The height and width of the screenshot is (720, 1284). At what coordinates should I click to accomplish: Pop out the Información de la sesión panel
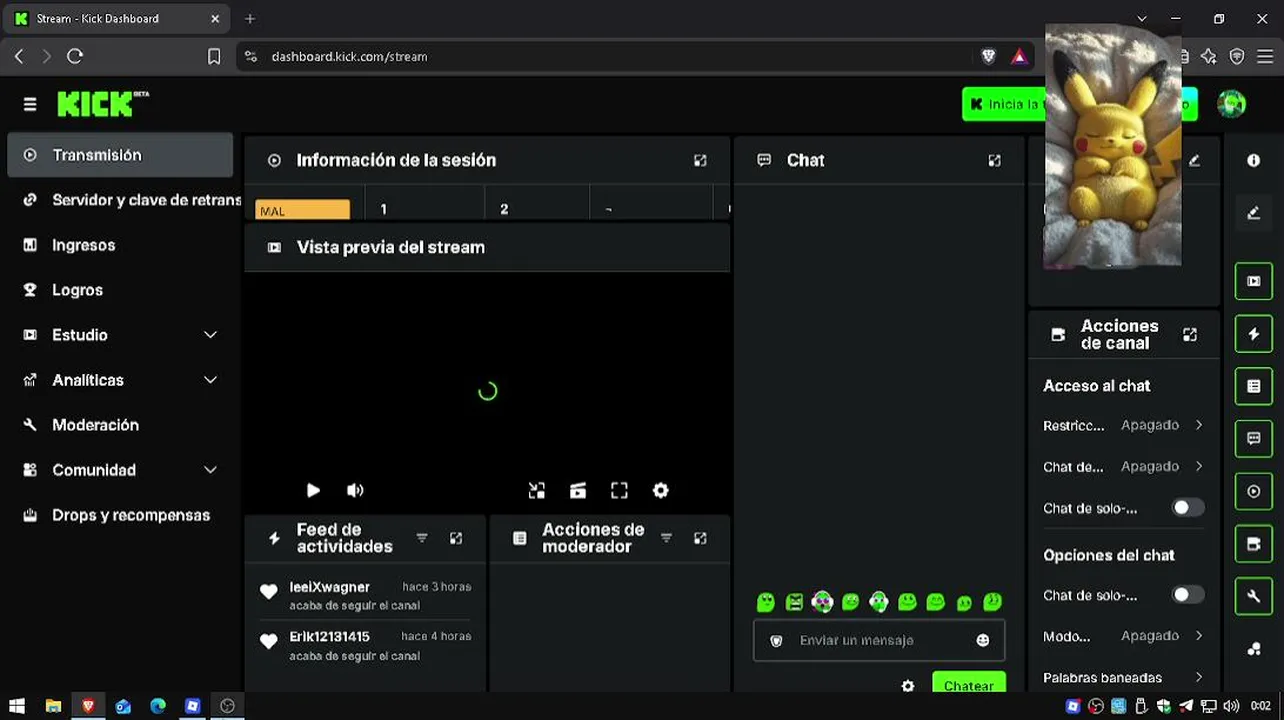click(x=700, y=160)
